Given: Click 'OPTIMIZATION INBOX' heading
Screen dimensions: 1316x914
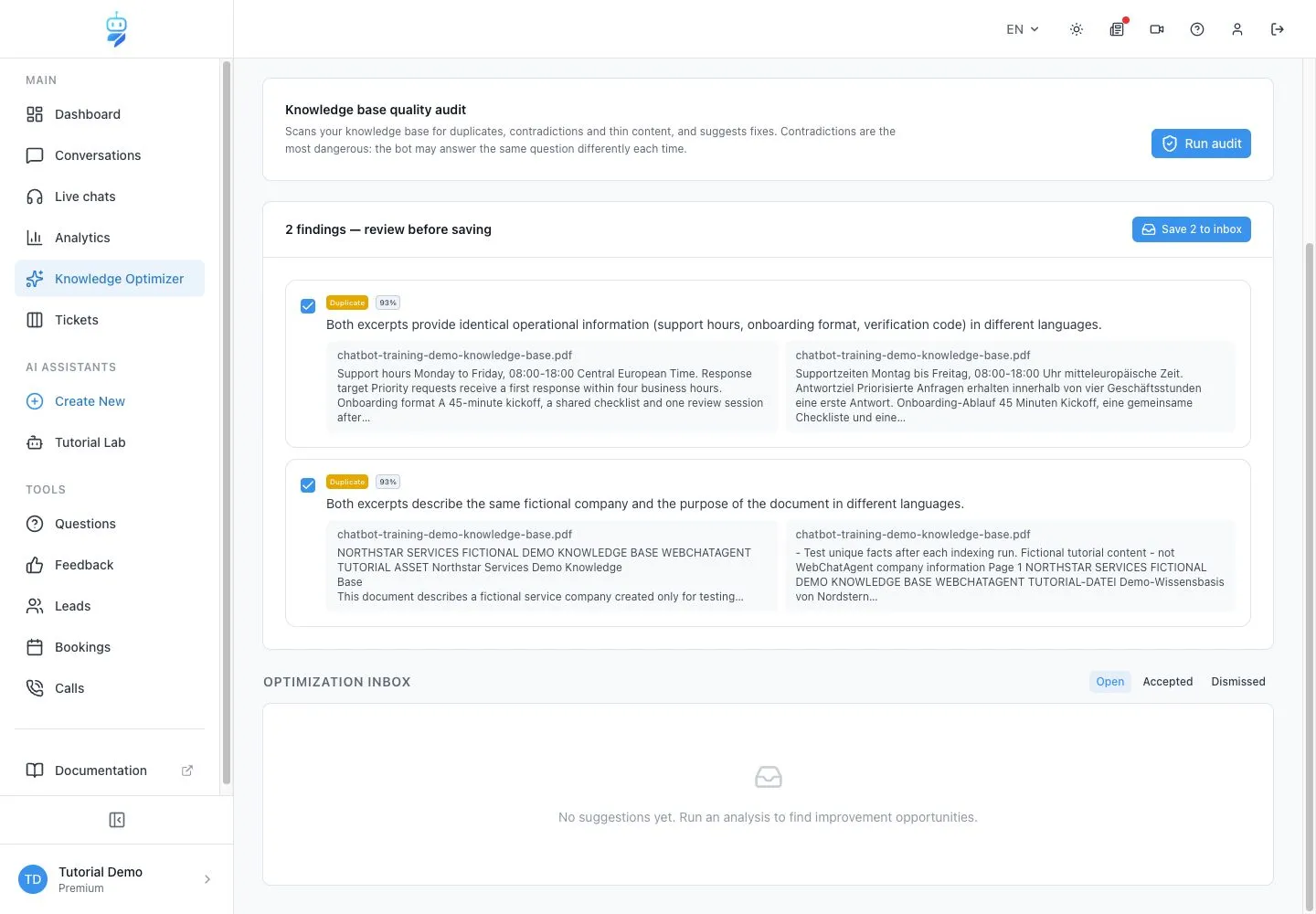Looking at the screenshot, I should (337, 682).
